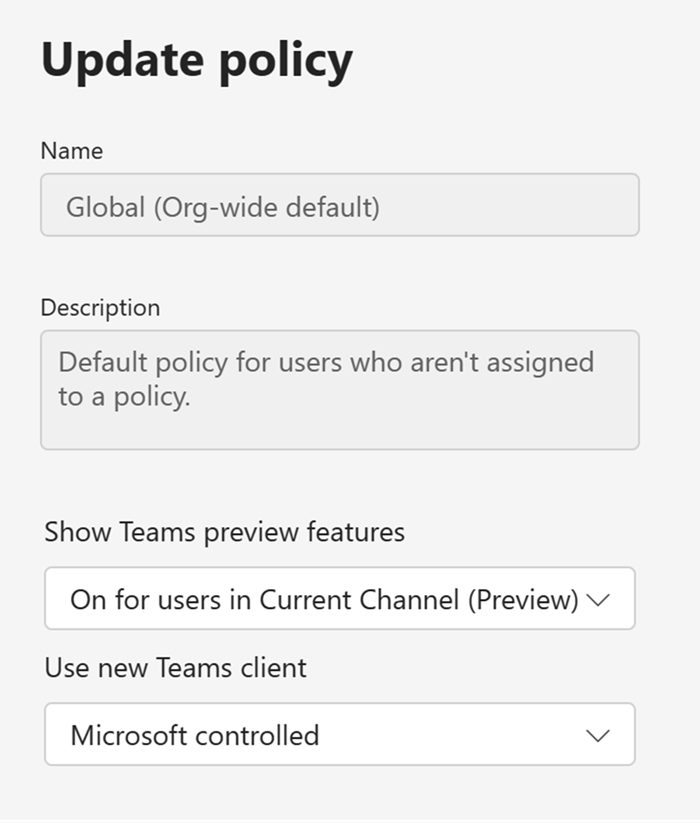Image resolution: width=700 pixels, height=823 pixels.
Task: Click the Show Teams preview features label
Action: click(x=224, y=532)
